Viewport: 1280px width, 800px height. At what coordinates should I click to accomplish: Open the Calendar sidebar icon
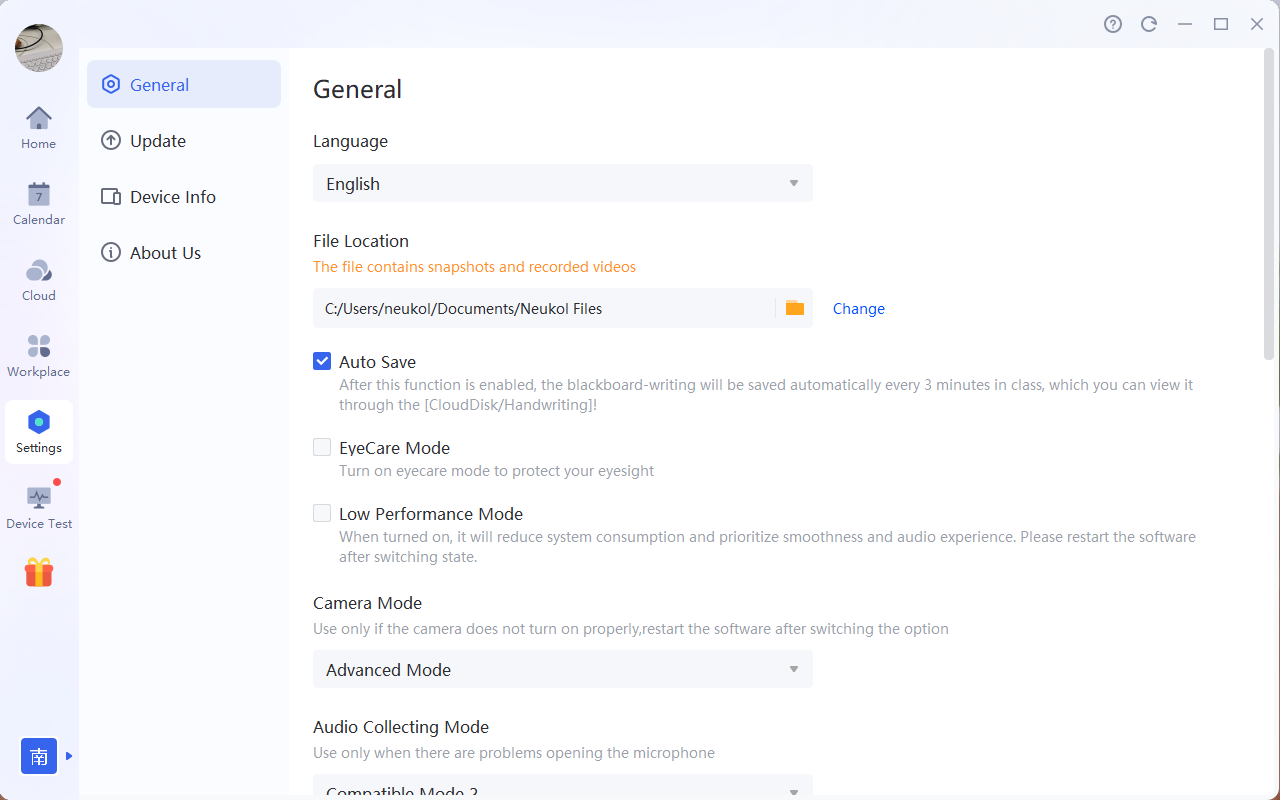[x=39, y=204]
